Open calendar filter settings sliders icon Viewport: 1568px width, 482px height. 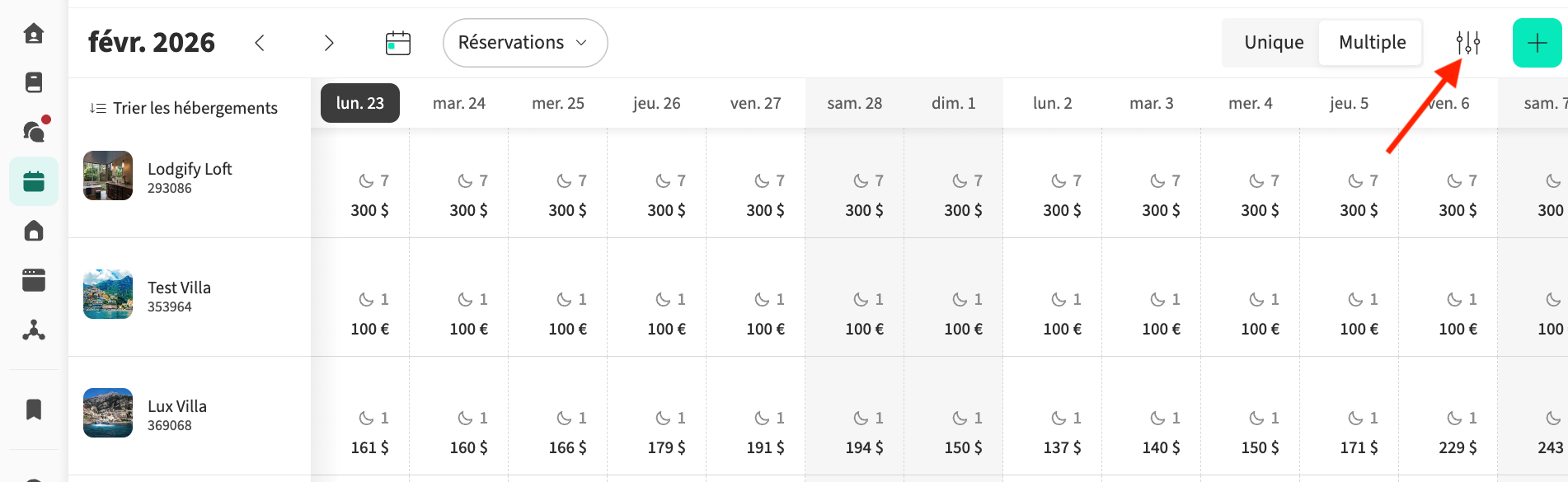pyautogui.click(x=1467, y=43)
